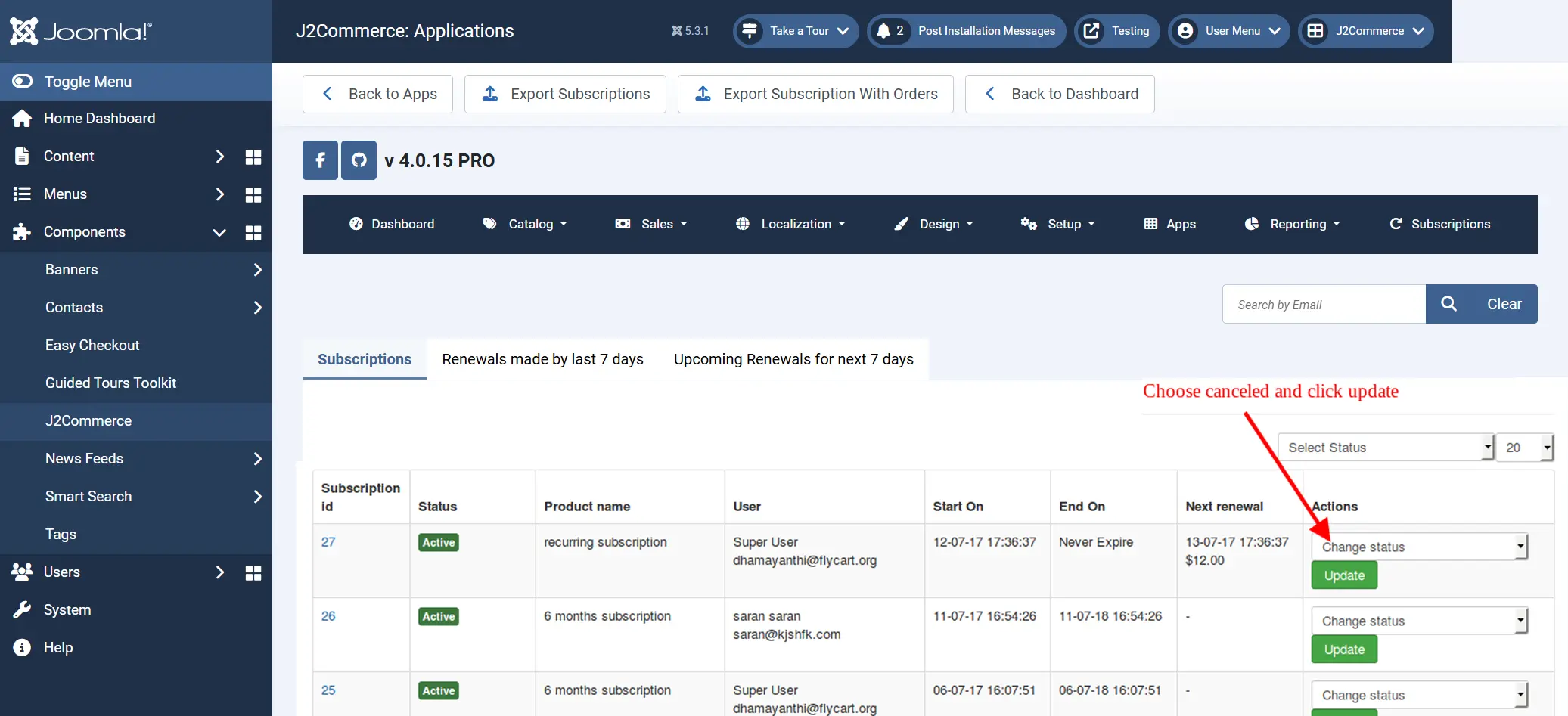
Task: Click the Home Dashboard house icon
Action: [x=22, y=119]
